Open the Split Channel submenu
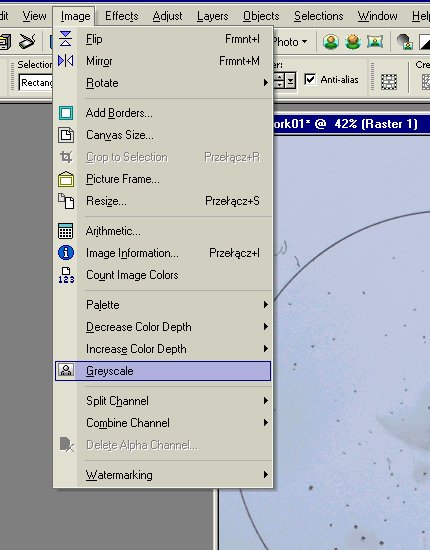430x550 pixels. tap(163, 401)
